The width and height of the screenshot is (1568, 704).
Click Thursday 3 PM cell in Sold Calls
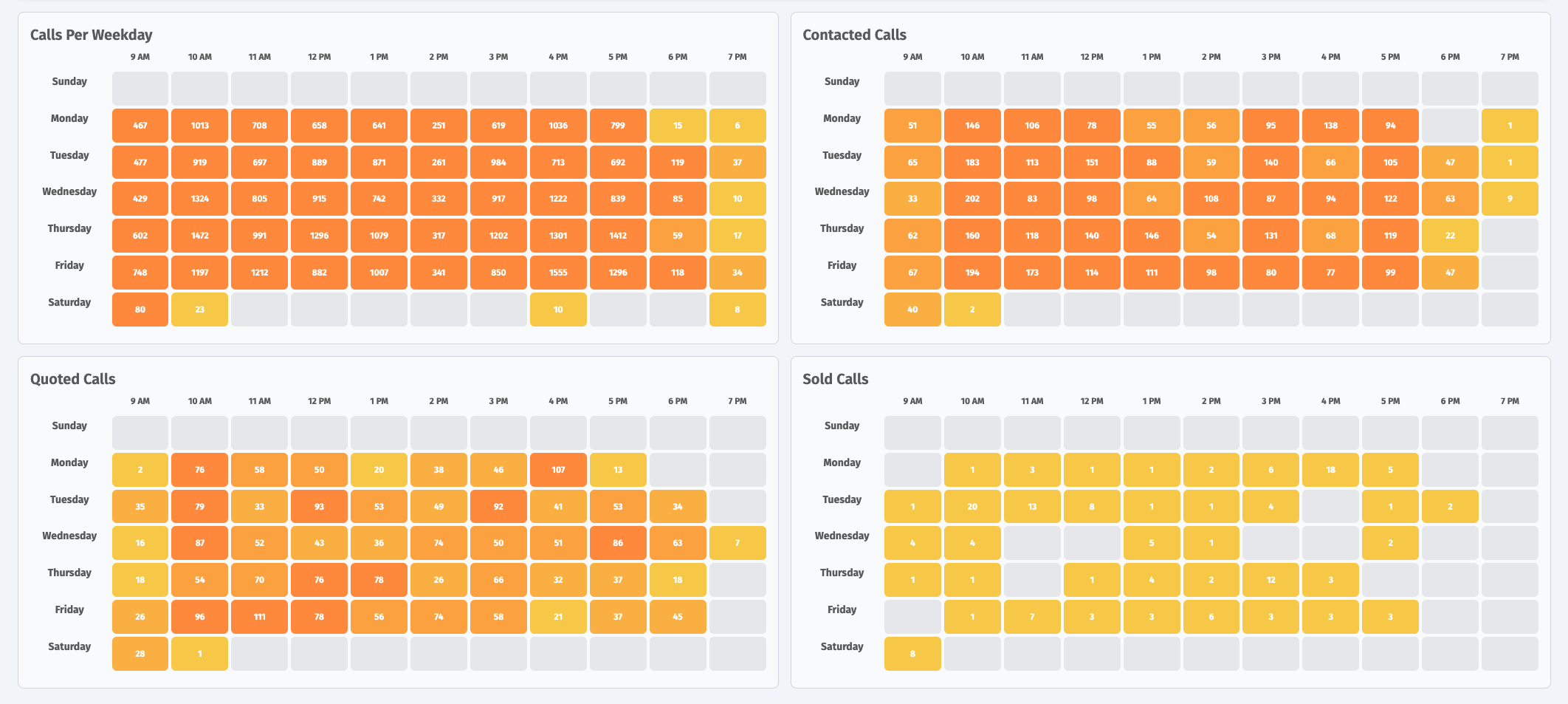pyautogui.click(x=1270, y=580)
